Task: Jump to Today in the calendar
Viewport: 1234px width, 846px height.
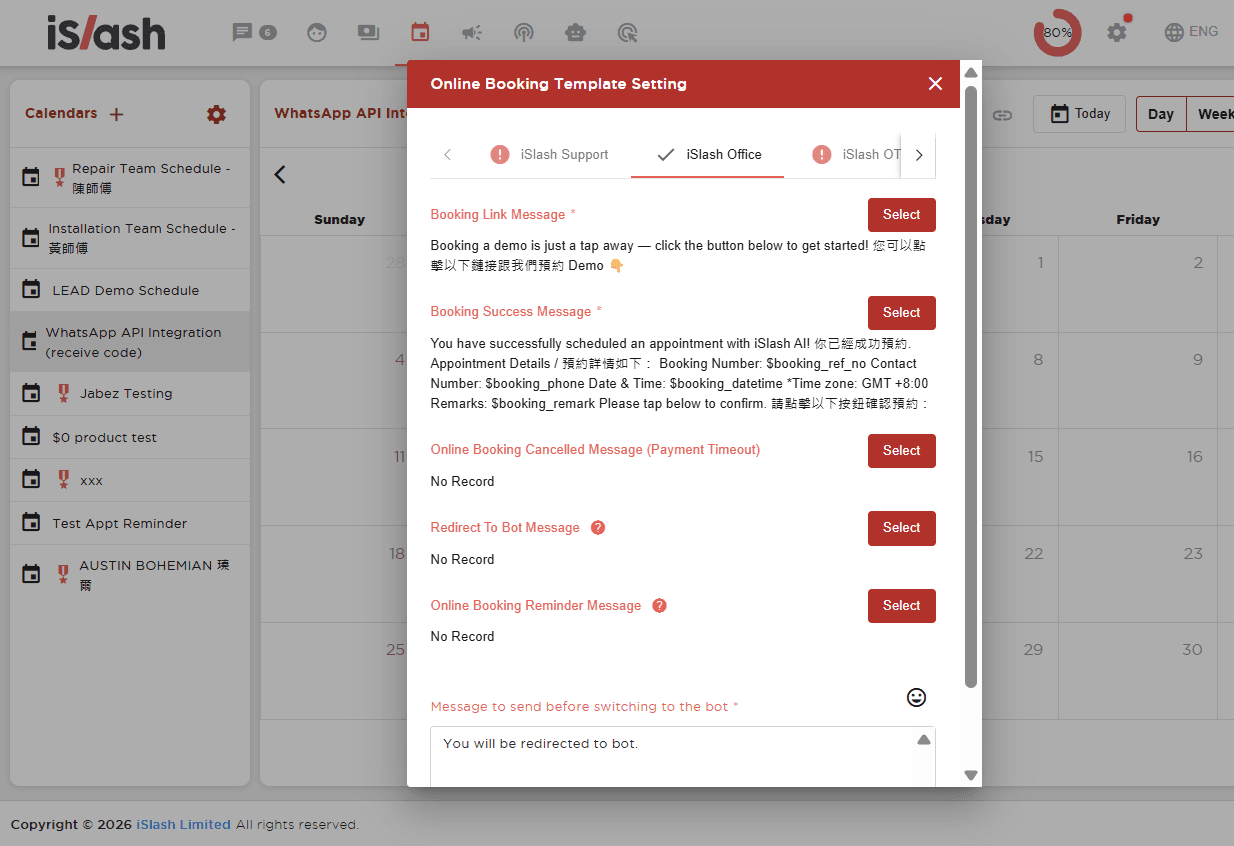Action: click(1079, 114)
